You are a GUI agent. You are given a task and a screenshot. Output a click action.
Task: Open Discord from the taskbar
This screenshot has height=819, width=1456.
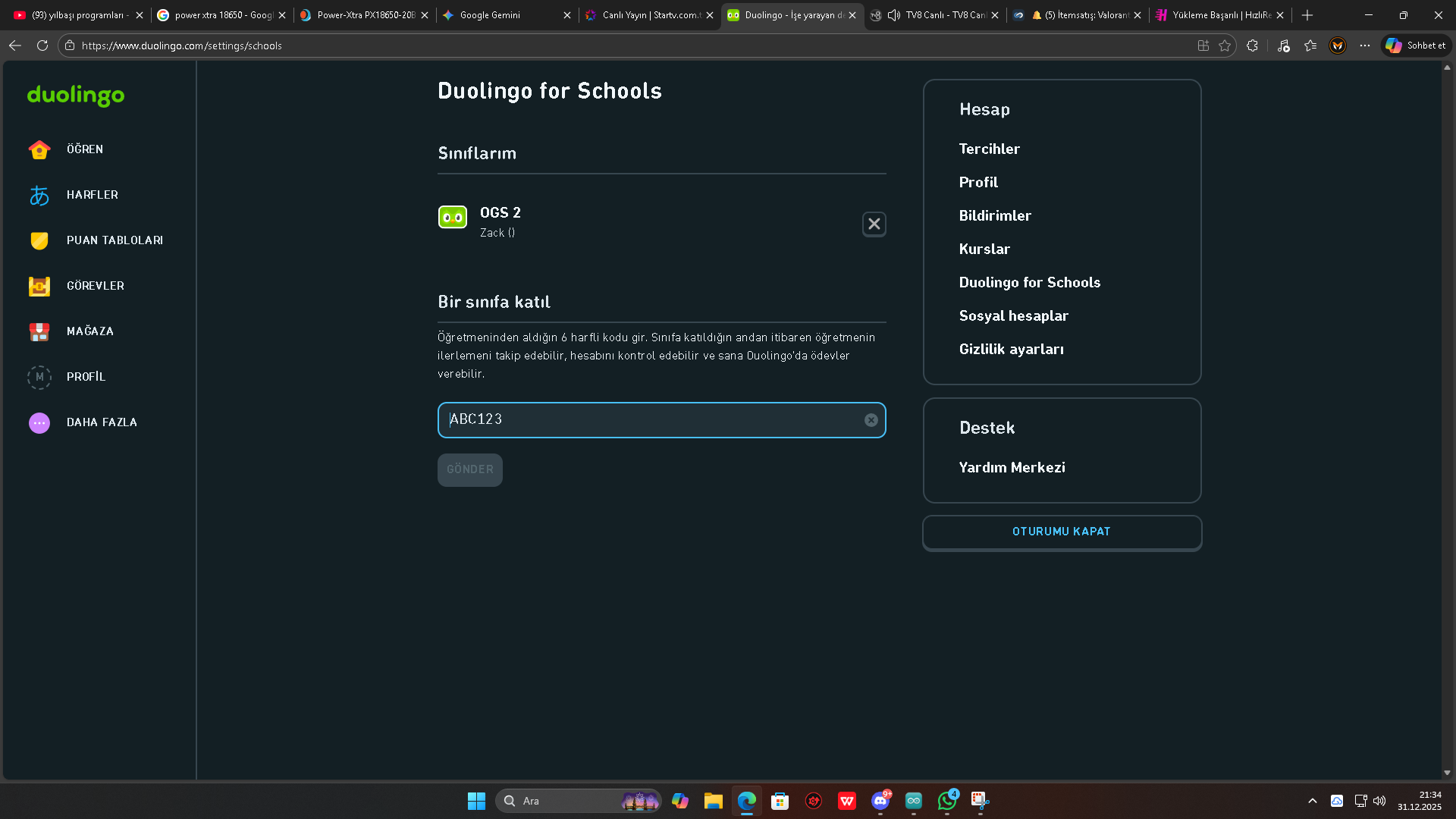pyautogui.click(x=880, y=801)
